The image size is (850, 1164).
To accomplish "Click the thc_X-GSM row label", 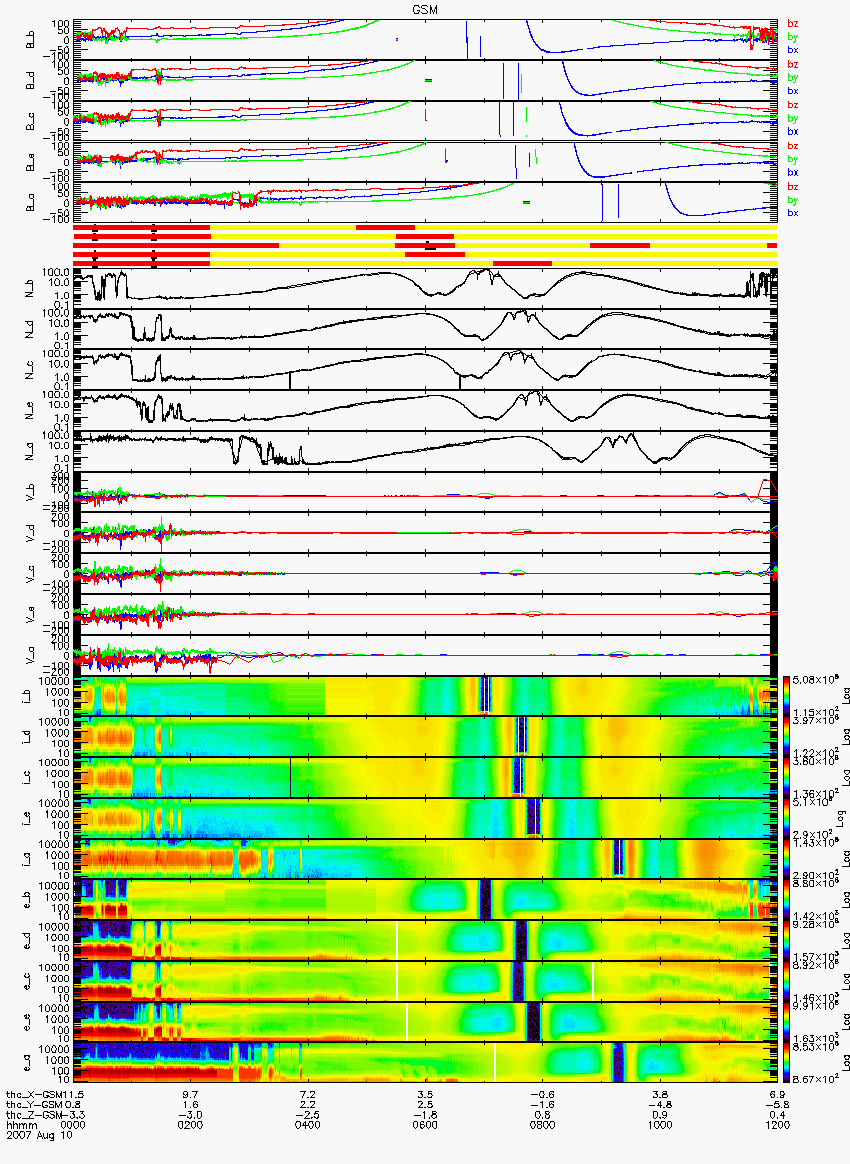I will [x=36, y=1095].
